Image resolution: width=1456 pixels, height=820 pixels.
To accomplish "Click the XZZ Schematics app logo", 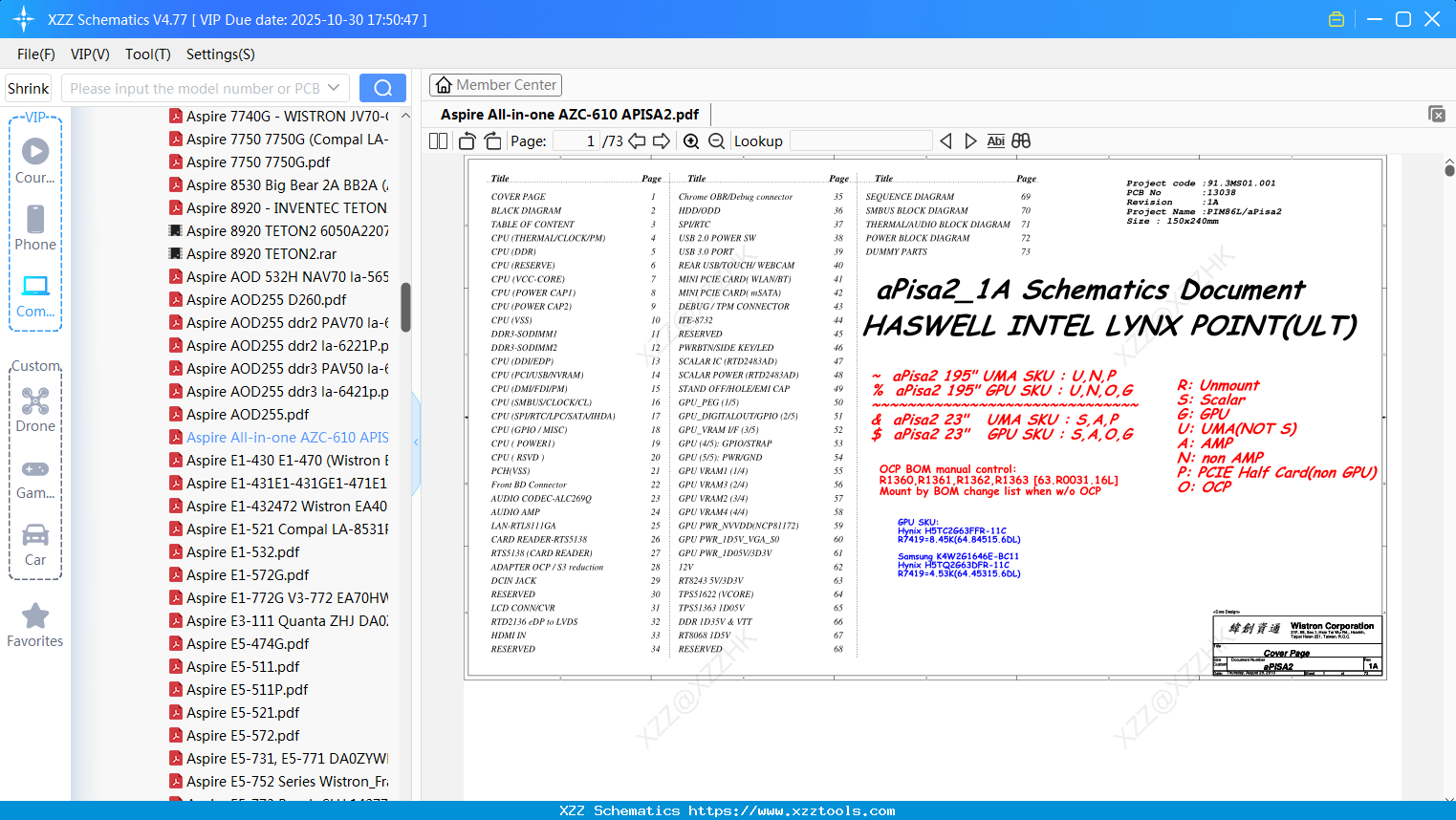I will 24,19.
